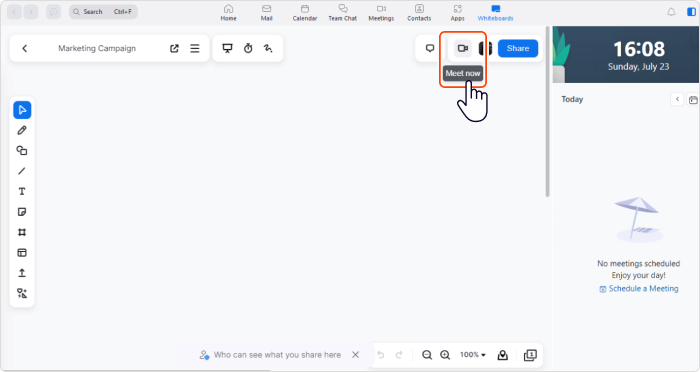Open the more tools icon
Screen dimensions: 700x372
point(22,293)
